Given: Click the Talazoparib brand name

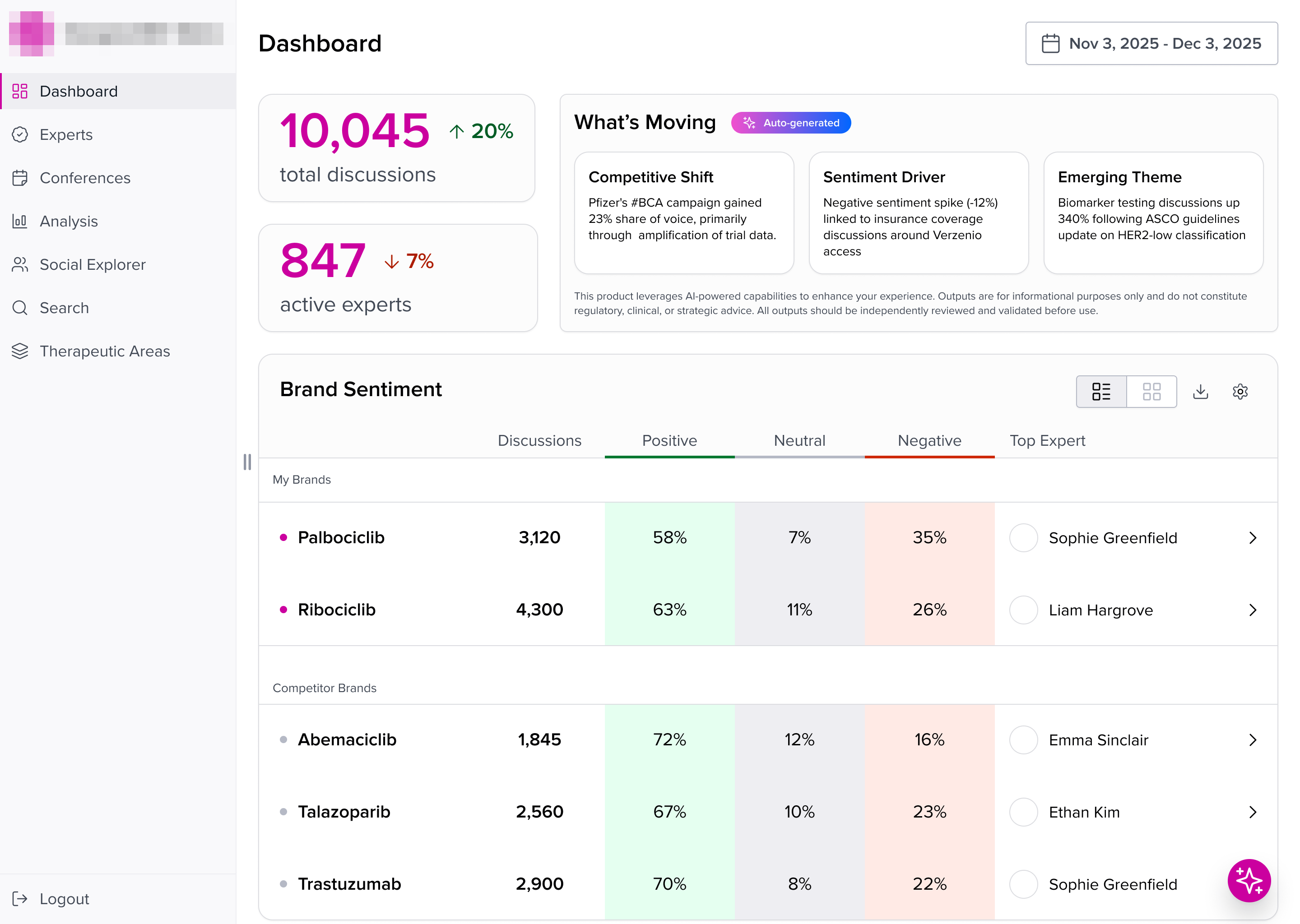Looking at the screenshot, I should pos(344,811).
